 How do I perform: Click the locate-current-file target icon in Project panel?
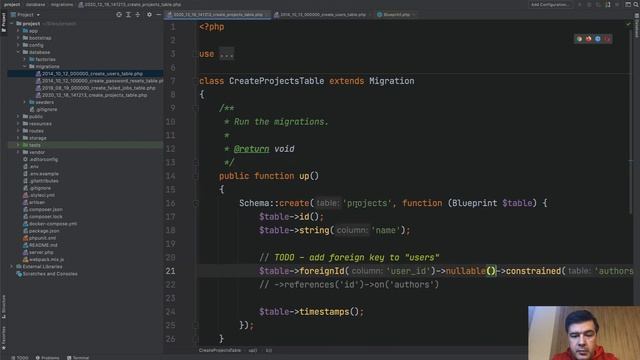pos(119,15)
